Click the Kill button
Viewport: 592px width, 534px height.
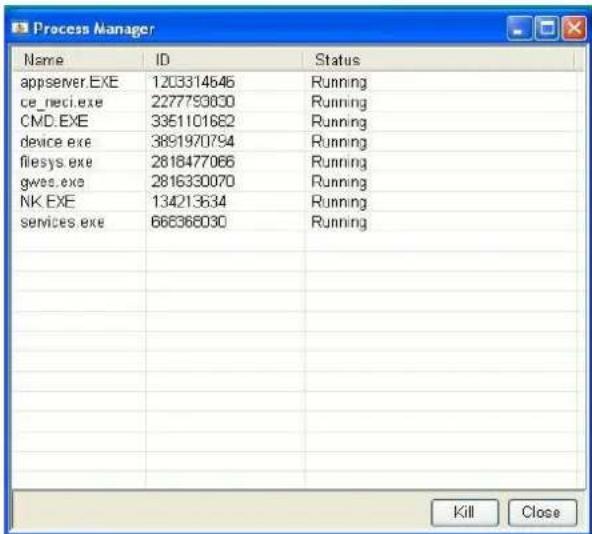tap(464, 512)
